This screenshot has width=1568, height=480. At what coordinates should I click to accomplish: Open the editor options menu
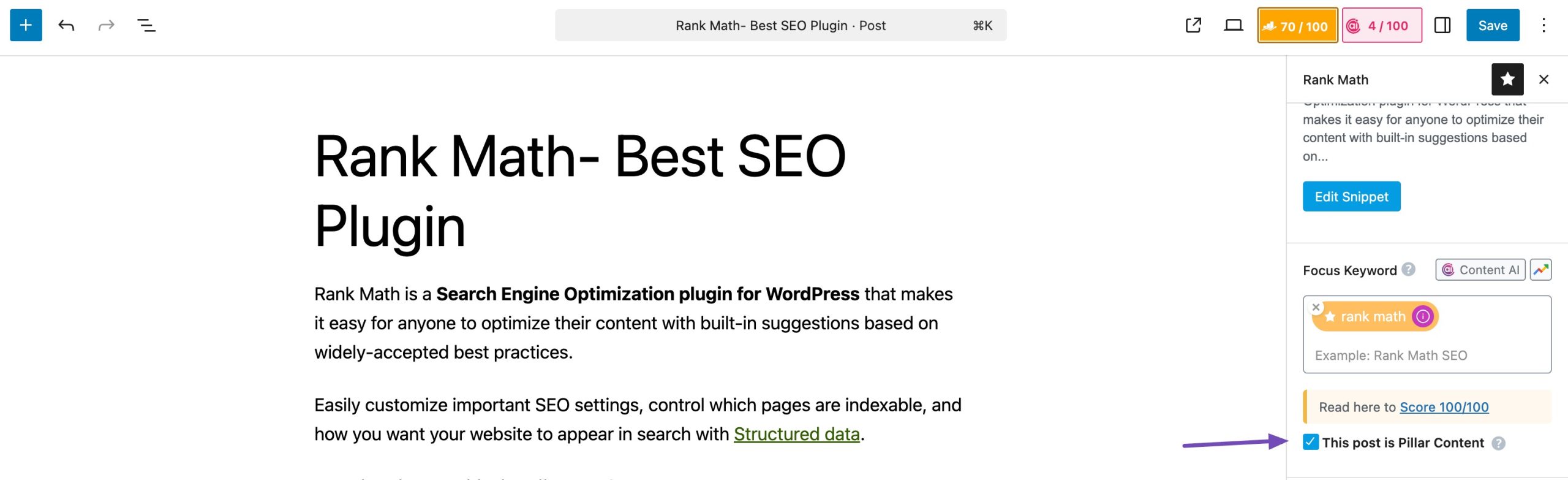point(1544,25)
